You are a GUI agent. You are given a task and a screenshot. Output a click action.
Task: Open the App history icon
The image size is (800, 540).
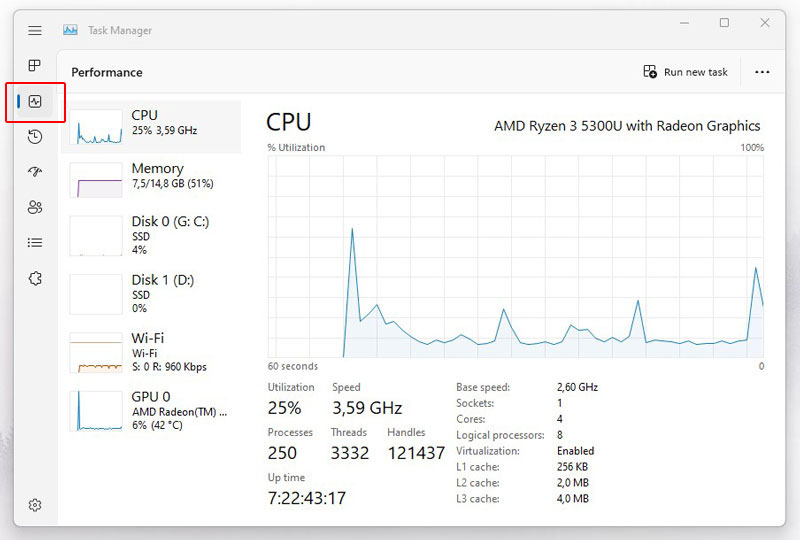(x=35, y=137)
